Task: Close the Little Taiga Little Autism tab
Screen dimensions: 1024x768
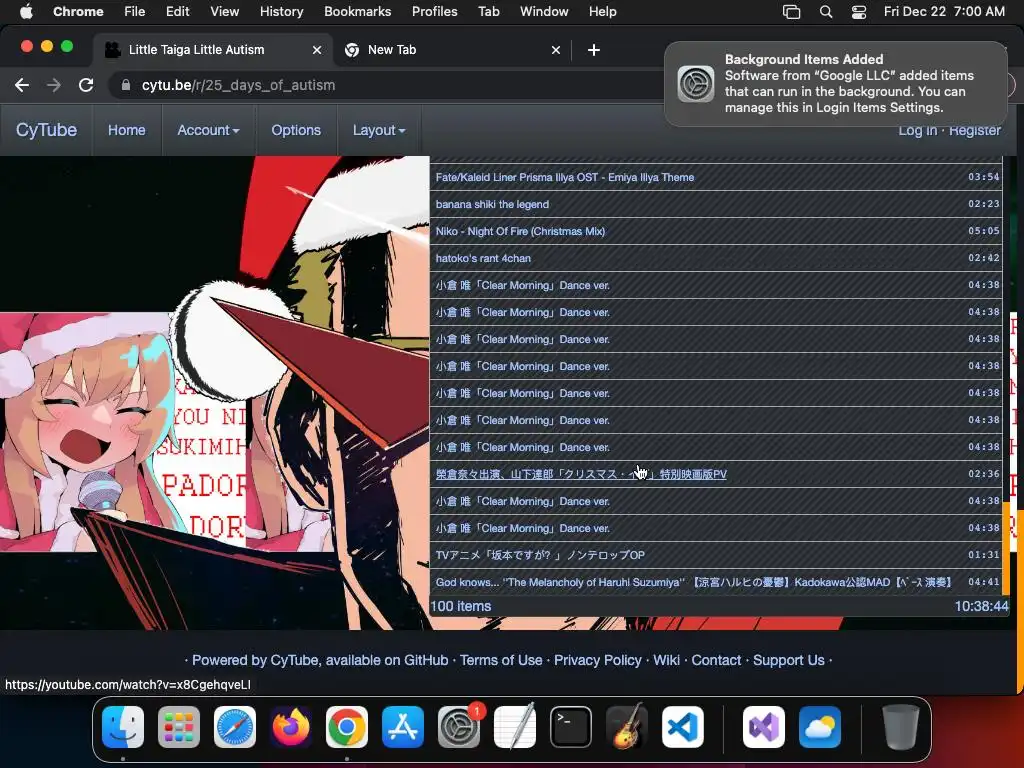Action: [317, 50]
